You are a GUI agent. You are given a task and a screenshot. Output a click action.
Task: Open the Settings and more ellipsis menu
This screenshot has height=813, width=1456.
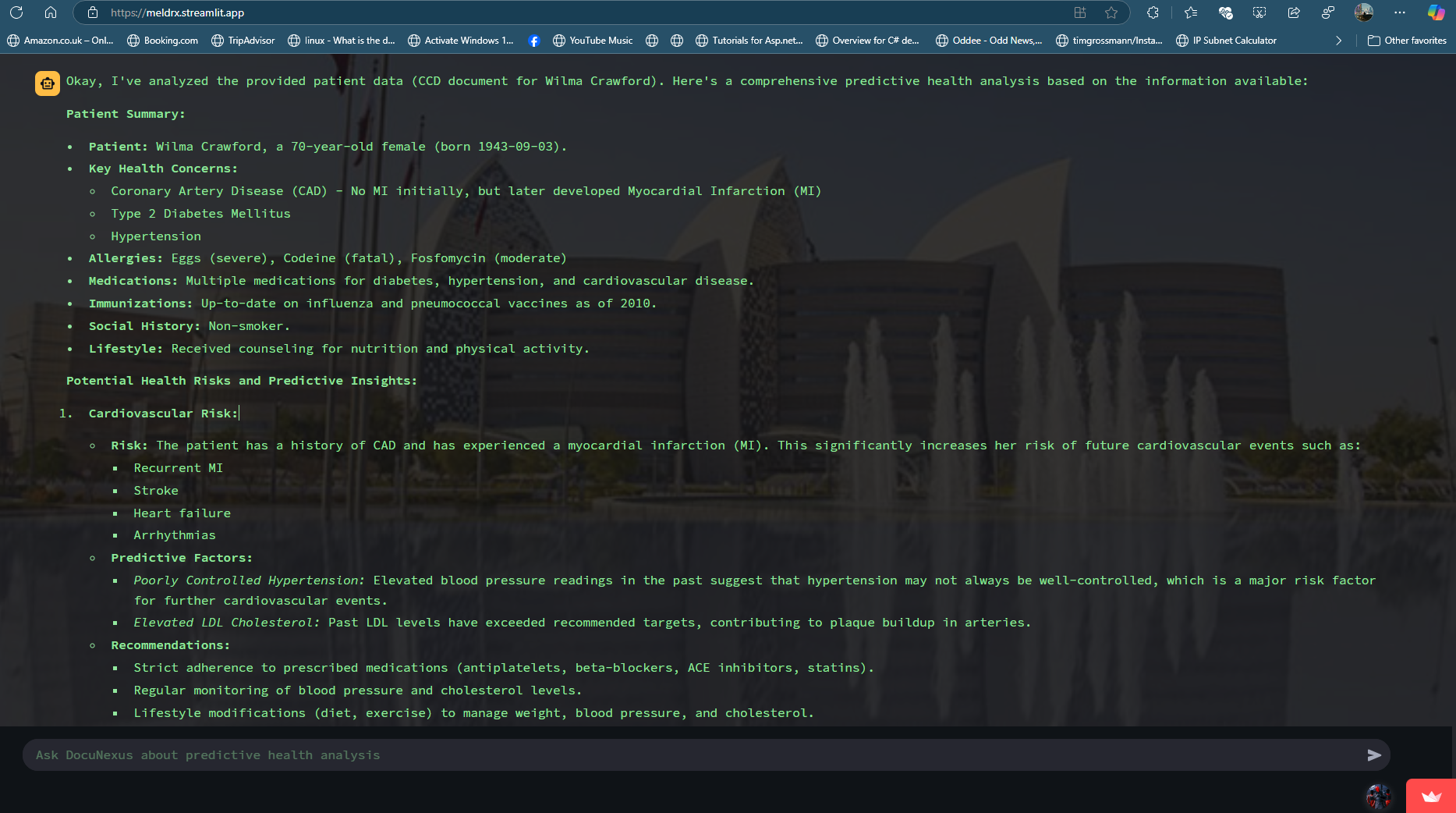1400,12
